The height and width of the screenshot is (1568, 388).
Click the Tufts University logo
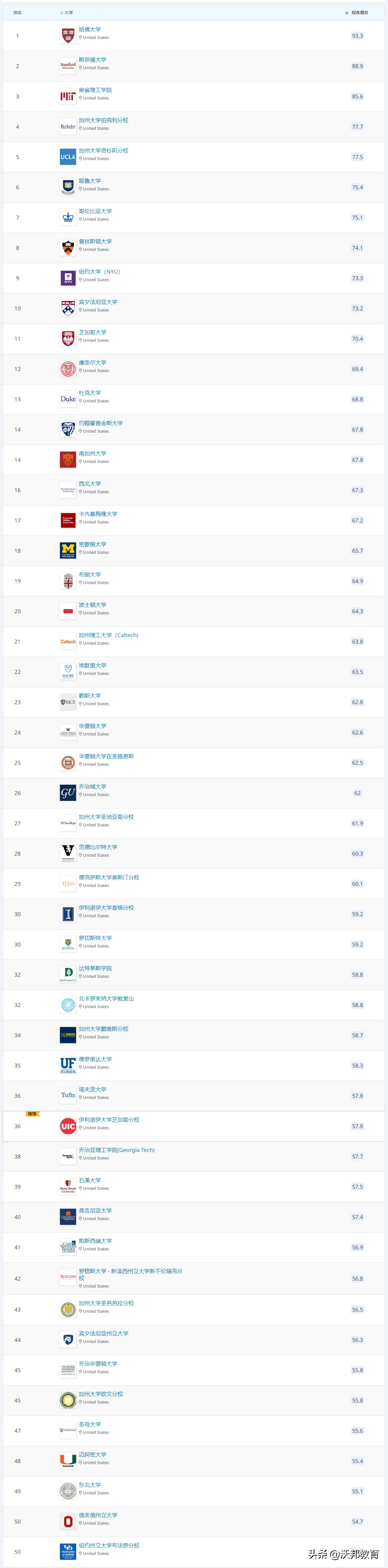[x=68, y=1096]
